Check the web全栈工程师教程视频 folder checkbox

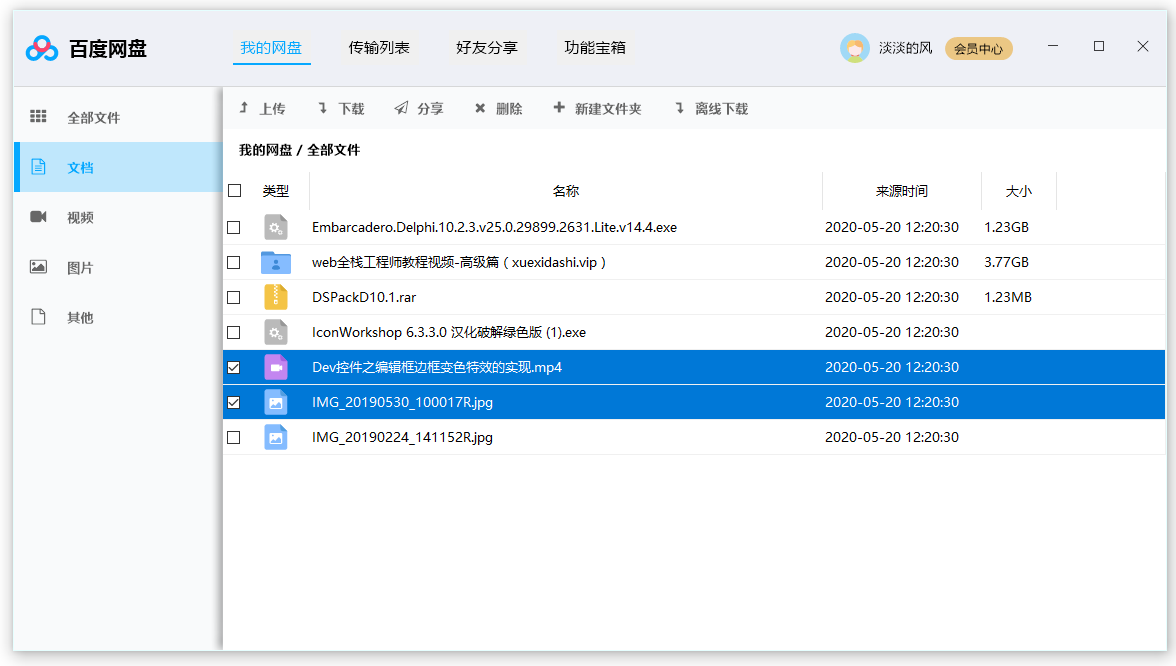(x=234, y=262)
